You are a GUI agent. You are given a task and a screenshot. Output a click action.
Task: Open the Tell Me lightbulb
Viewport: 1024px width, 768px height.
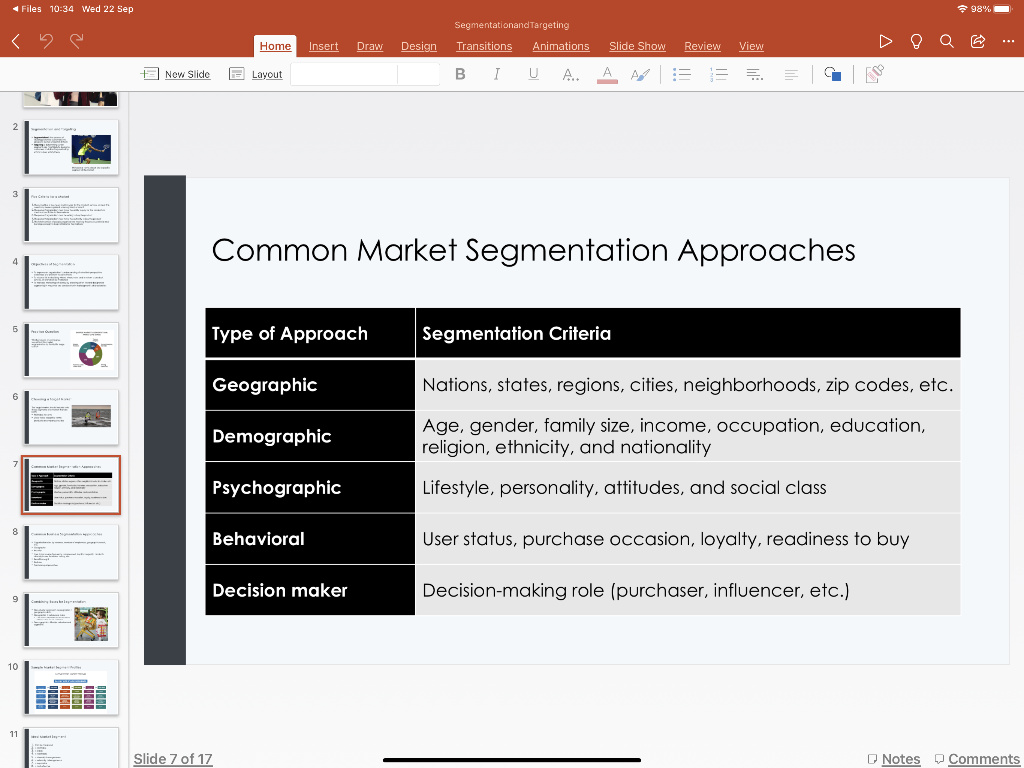pyautogui.click(x=916, y=42)
